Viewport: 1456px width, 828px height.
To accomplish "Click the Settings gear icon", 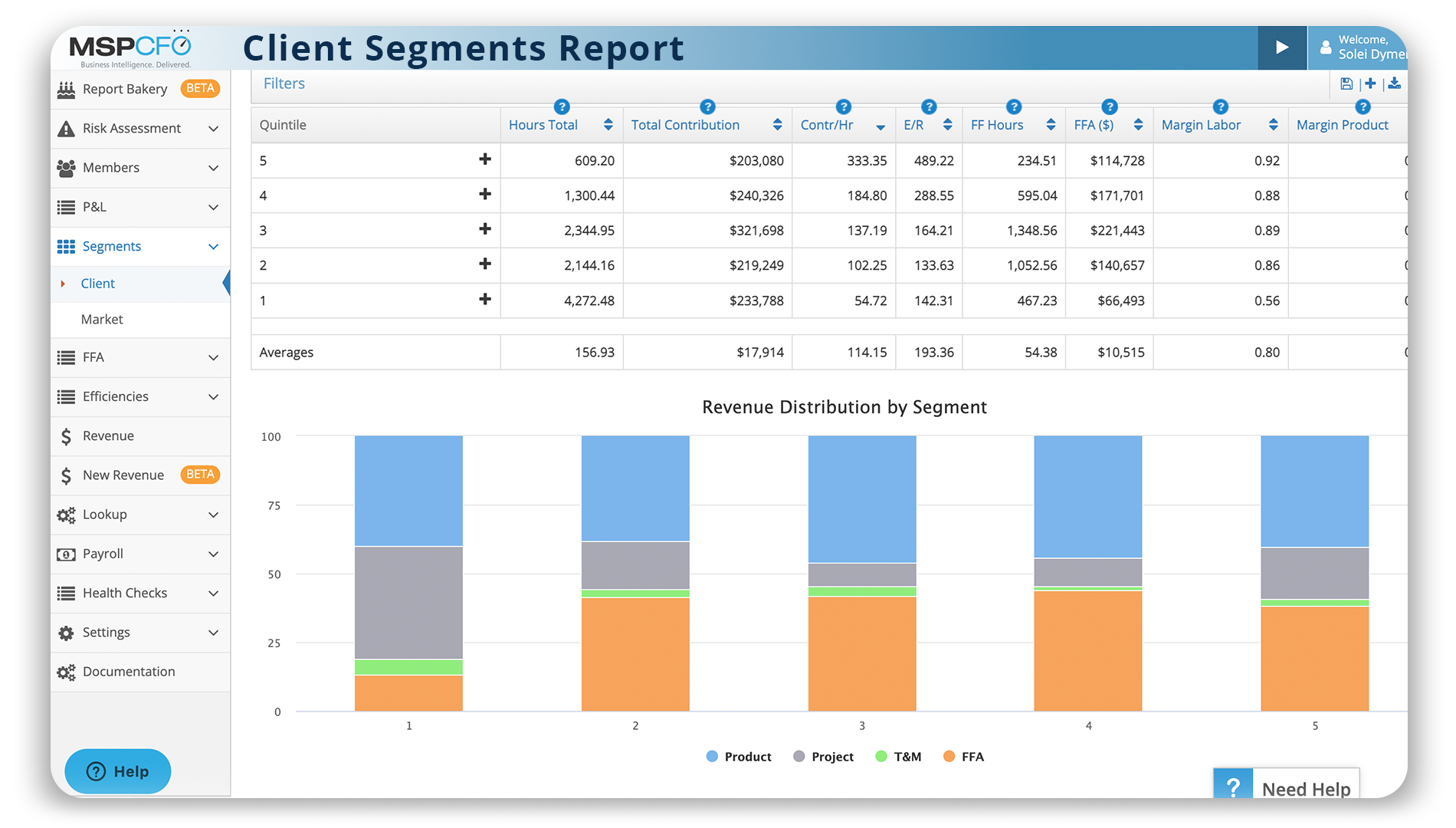I will coord(67,633).
